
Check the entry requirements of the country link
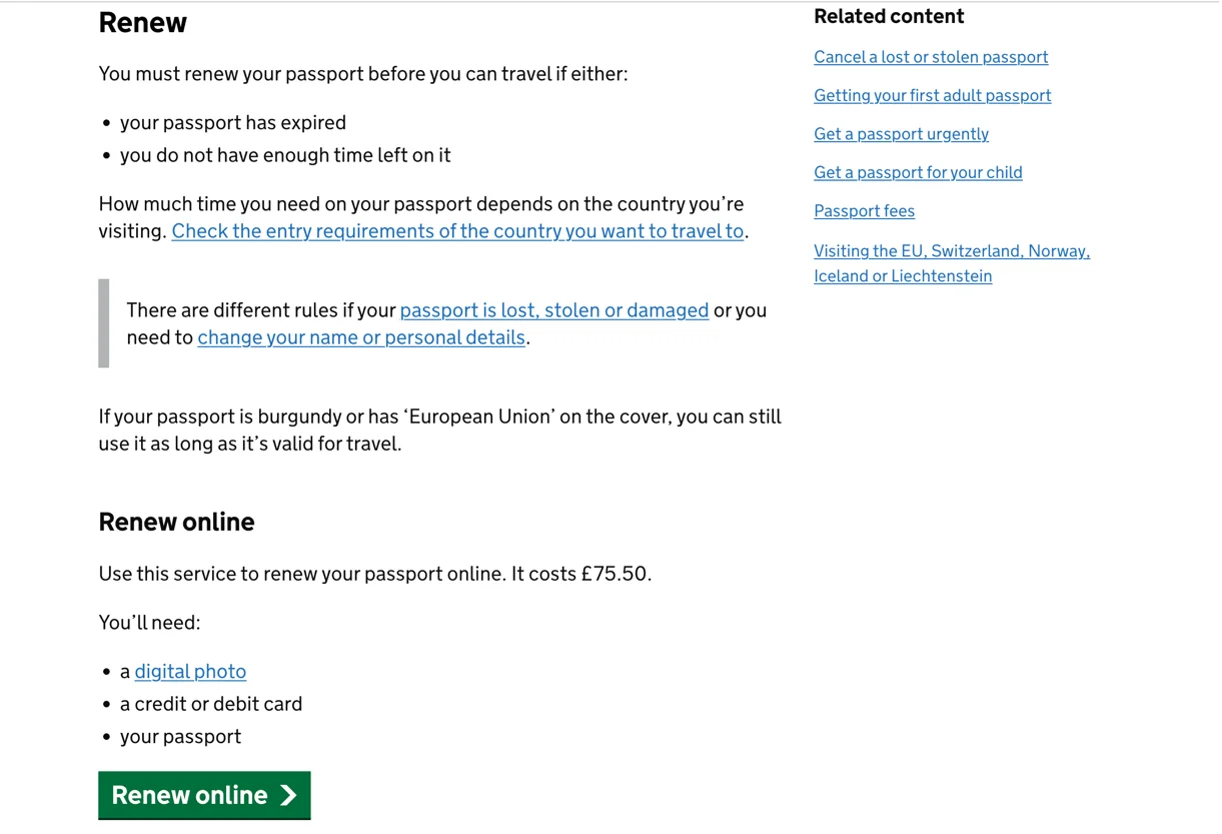tap(457, 231)
